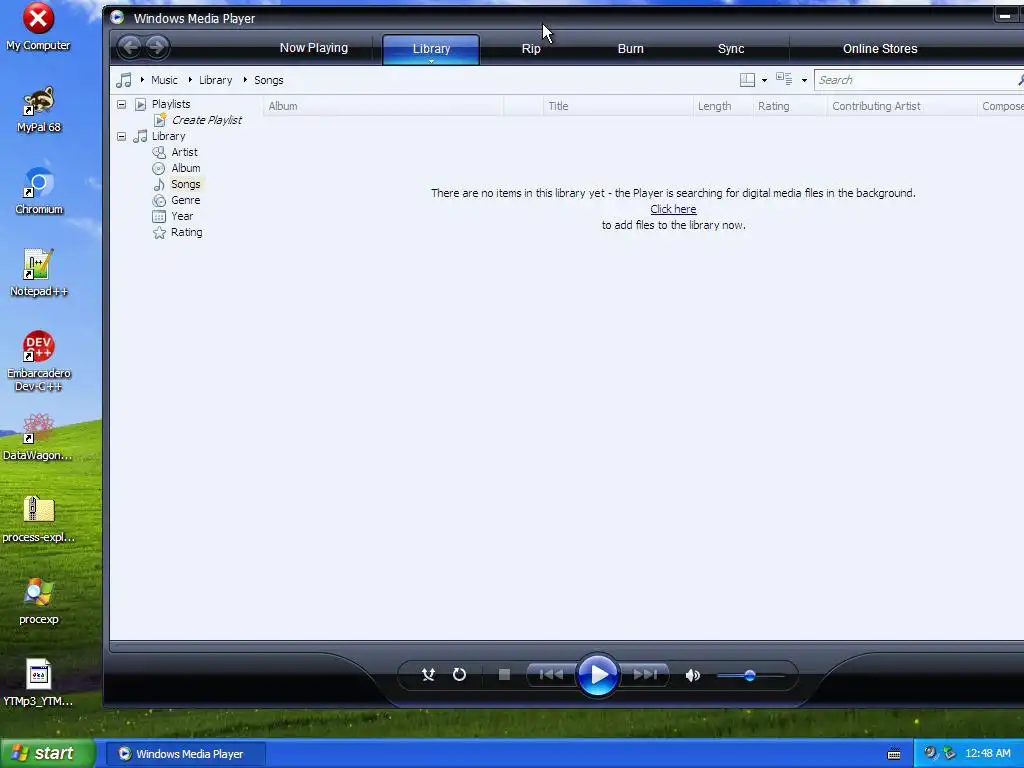
Task: Select the MyPal 68 desktop icon
Action: pyautogui.click(x=39, y=110)
